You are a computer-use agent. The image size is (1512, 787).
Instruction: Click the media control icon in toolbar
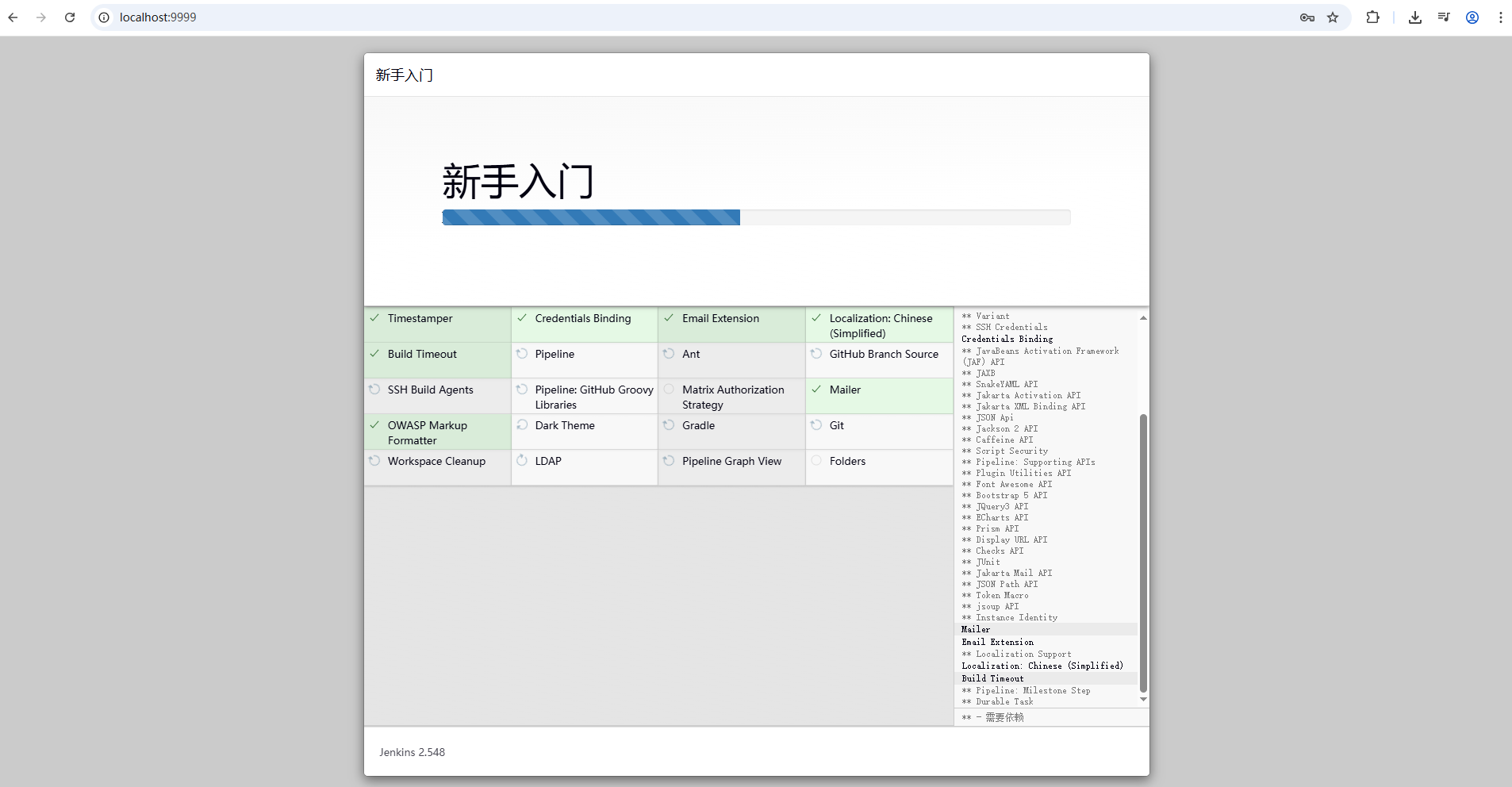click(x=1444, y=17)
